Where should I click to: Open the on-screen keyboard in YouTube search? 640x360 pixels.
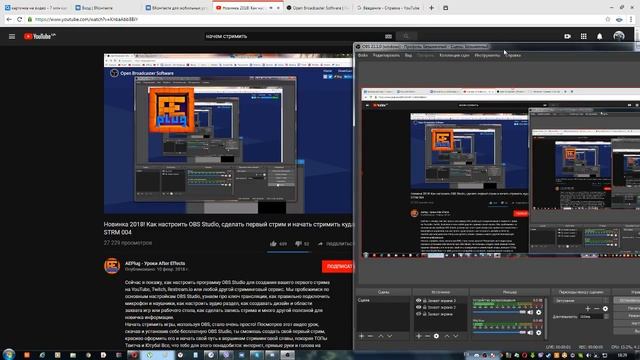[388, 36]
